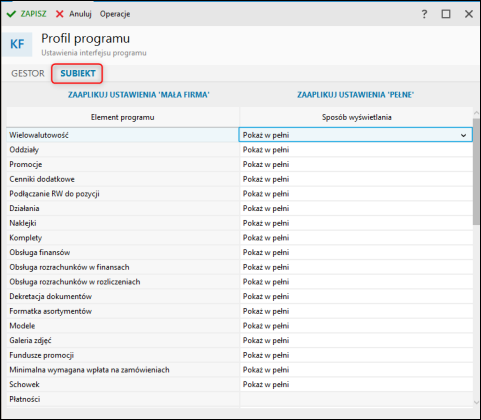Select the Obsługa finansów row label
481x420 pixels.
pos(40,252)
